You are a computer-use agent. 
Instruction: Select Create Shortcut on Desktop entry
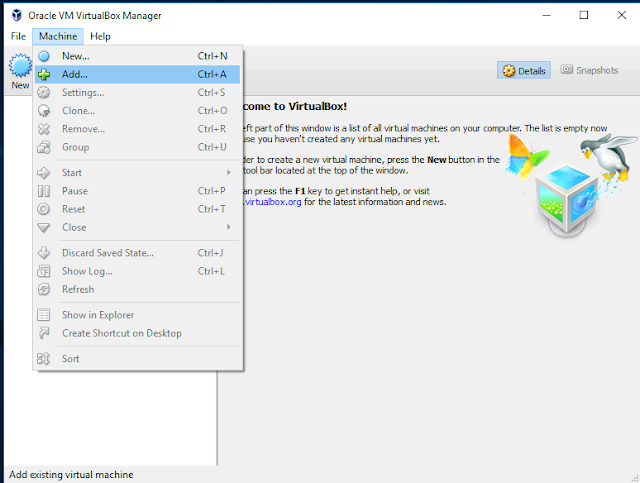[137, 333]
